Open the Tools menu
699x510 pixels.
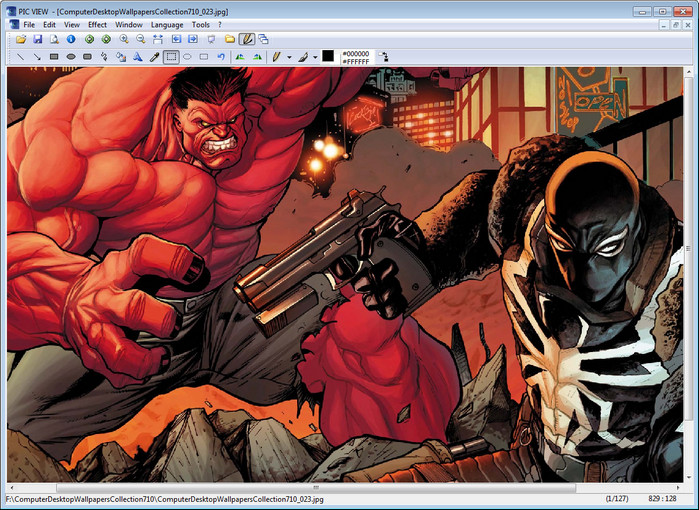click(201, 25)
